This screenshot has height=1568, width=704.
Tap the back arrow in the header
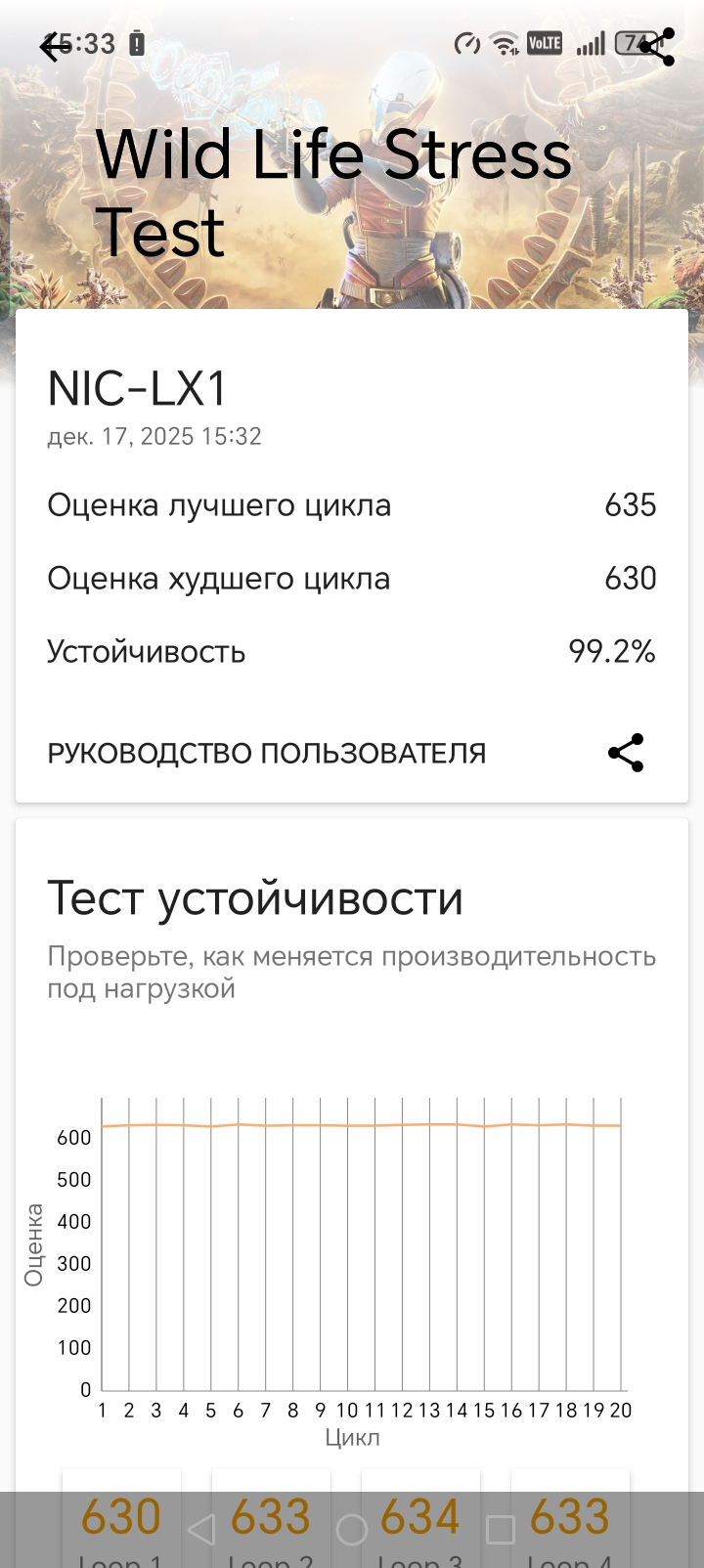[x=55, y=46]
